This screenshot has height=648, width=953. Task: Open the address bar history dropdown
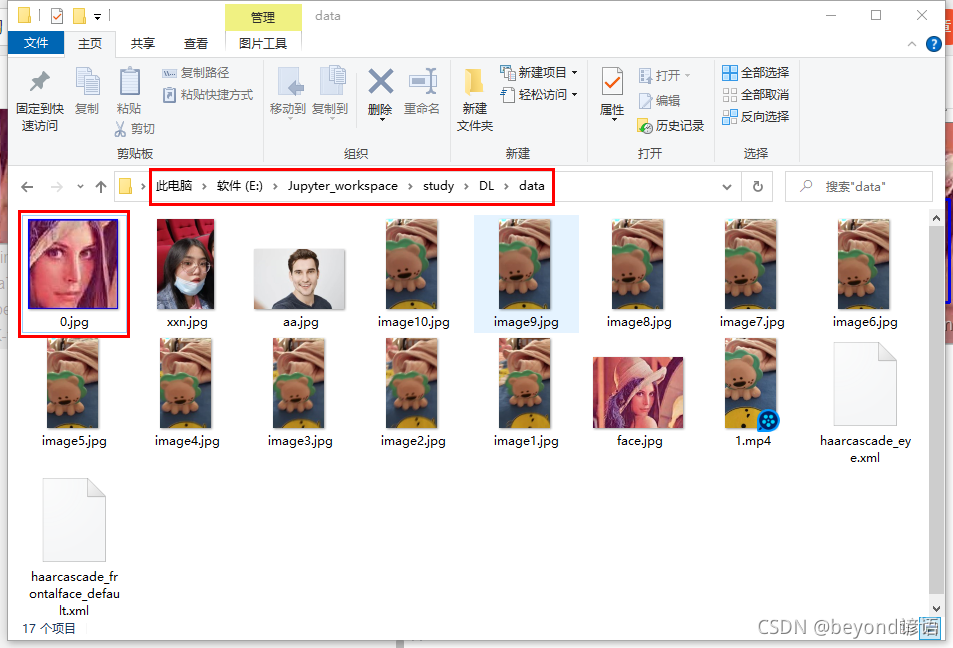(727, 187)
